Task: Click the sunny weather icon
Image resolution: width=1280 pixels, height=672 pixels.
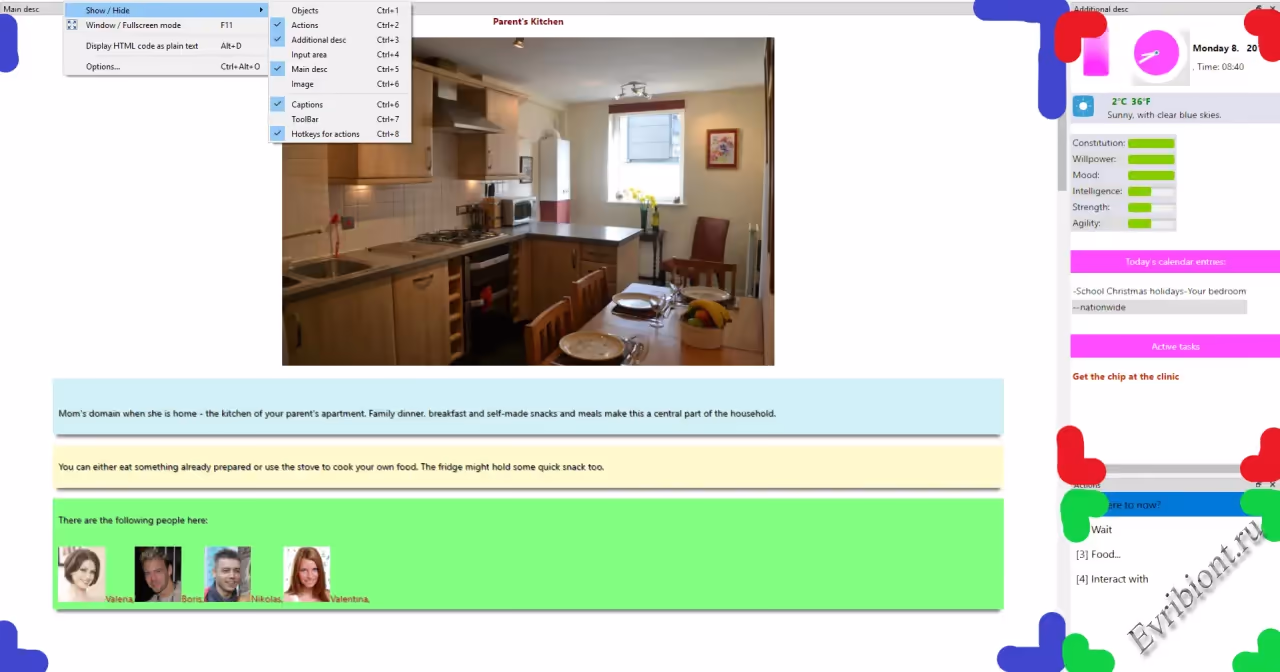Action: point(1083,107)
